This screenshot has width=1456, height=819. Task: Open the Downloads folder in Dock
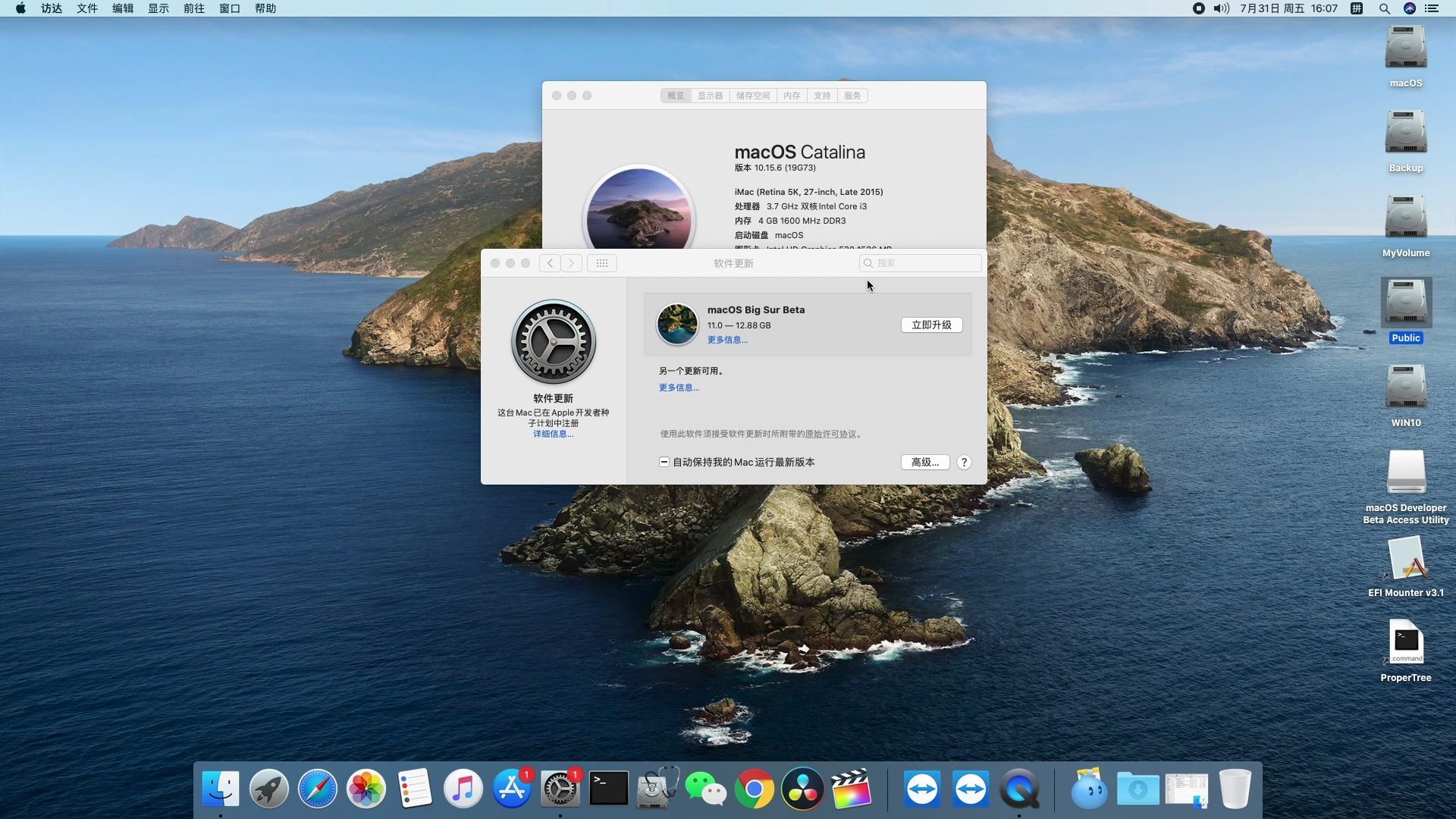coord(1137,789)
